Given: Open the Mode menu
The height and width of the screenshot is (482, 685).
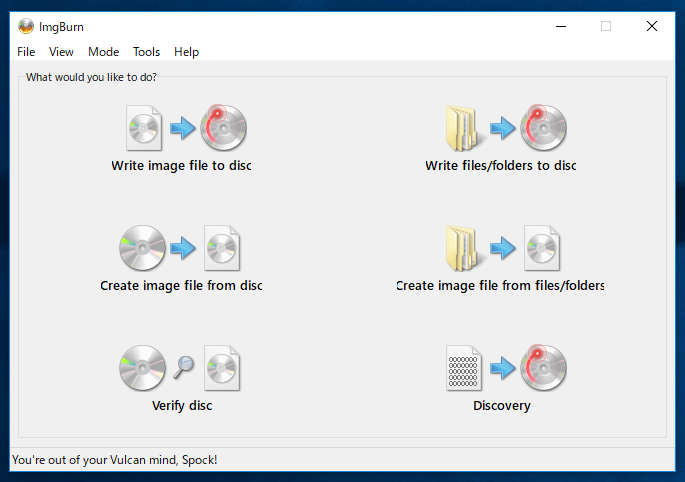Looking at the screenshot, I should (104, 52).
